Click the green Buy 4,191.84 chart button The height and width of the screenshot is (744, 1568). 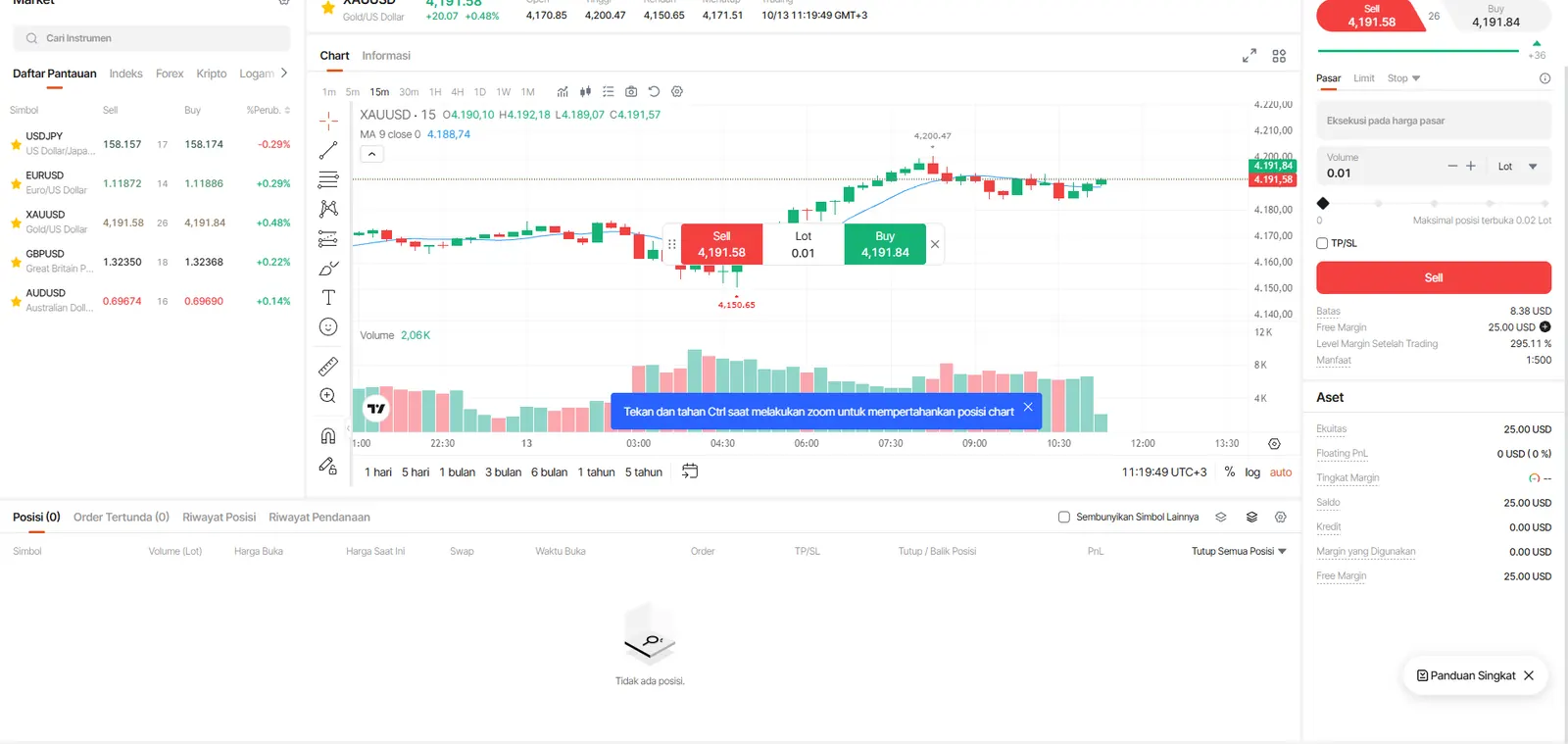[x=885, y=244]
